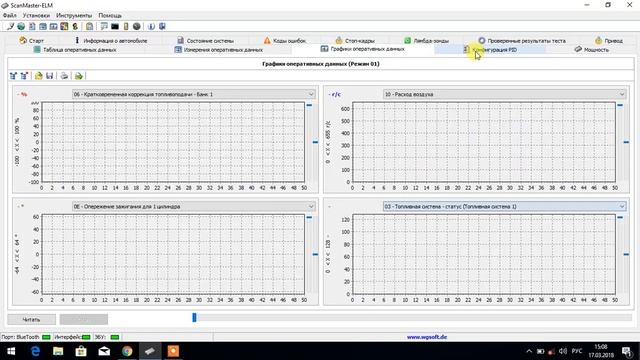Click top slider handle beside fuel trim graph
The image size is (640, 360).
pyautogui.click(x=309, y=105)
